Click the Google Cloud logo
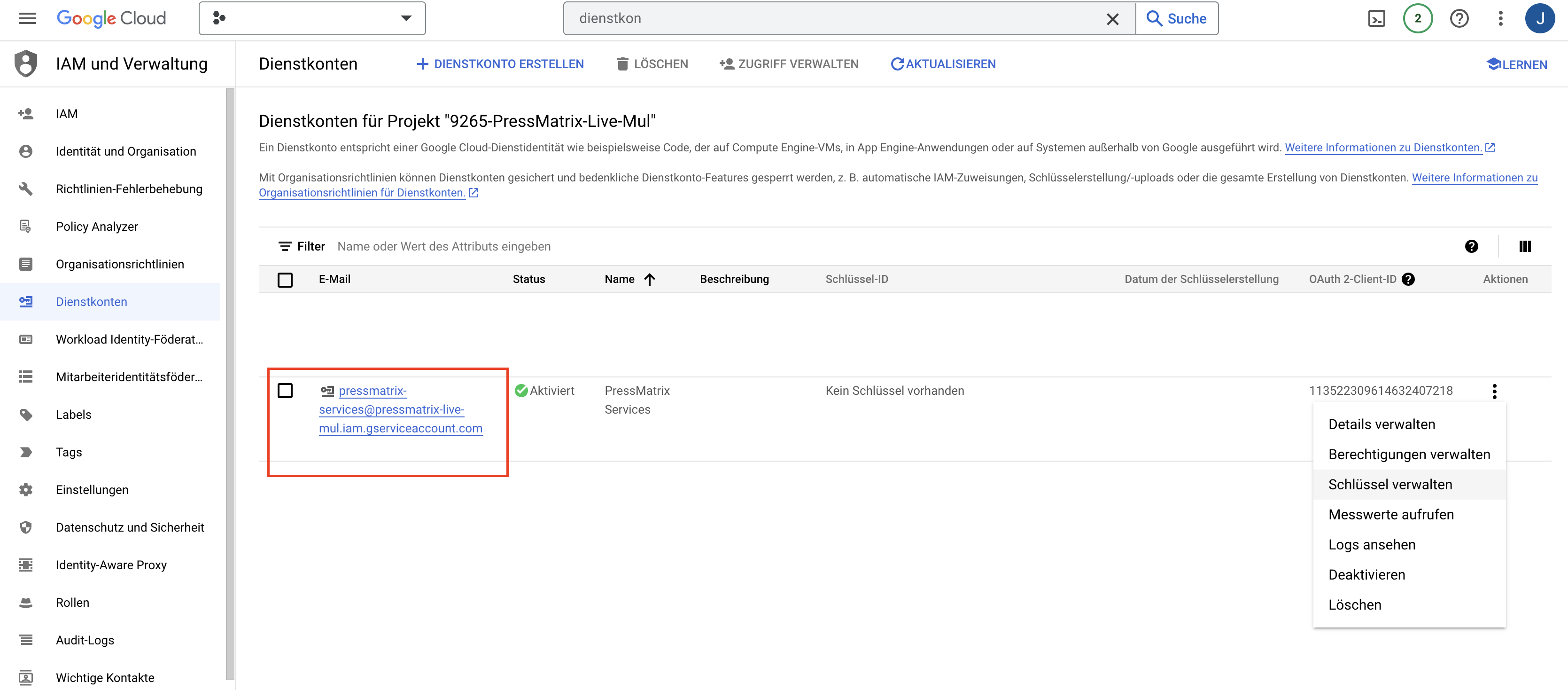Image resolution: width=1568 pixels, height=690 pixels. (111, 18)
